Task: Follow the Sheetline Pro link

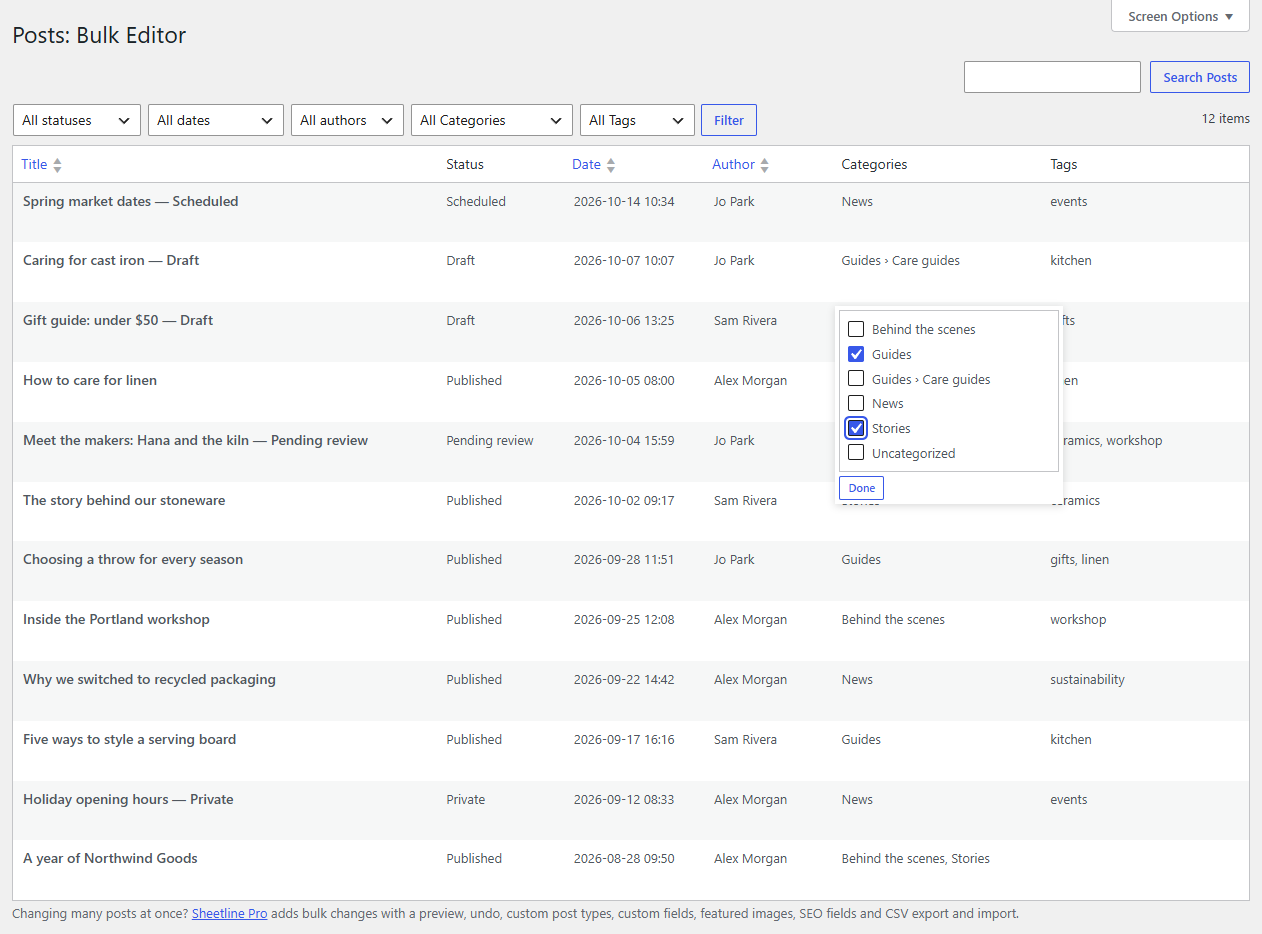Action: (229, 913)
